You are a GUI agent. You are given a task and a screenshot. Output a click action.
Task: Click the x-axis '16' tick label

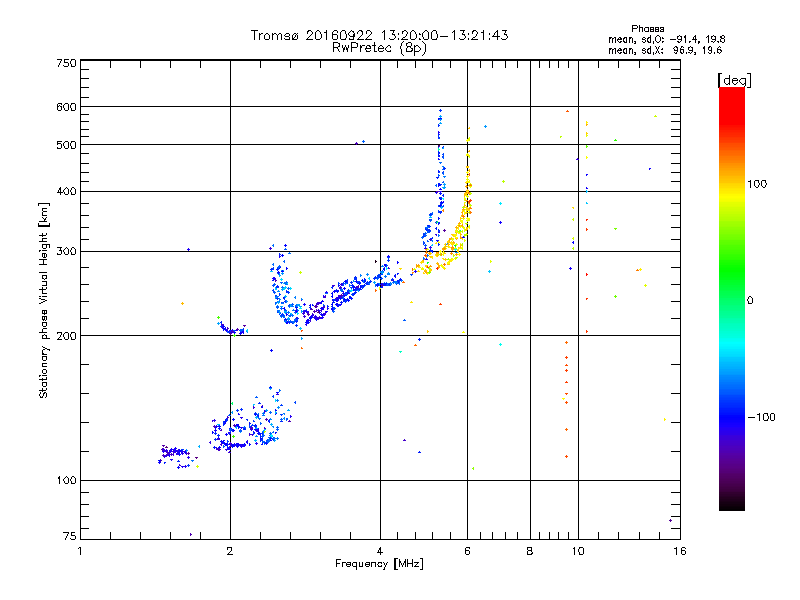[680, 551]
